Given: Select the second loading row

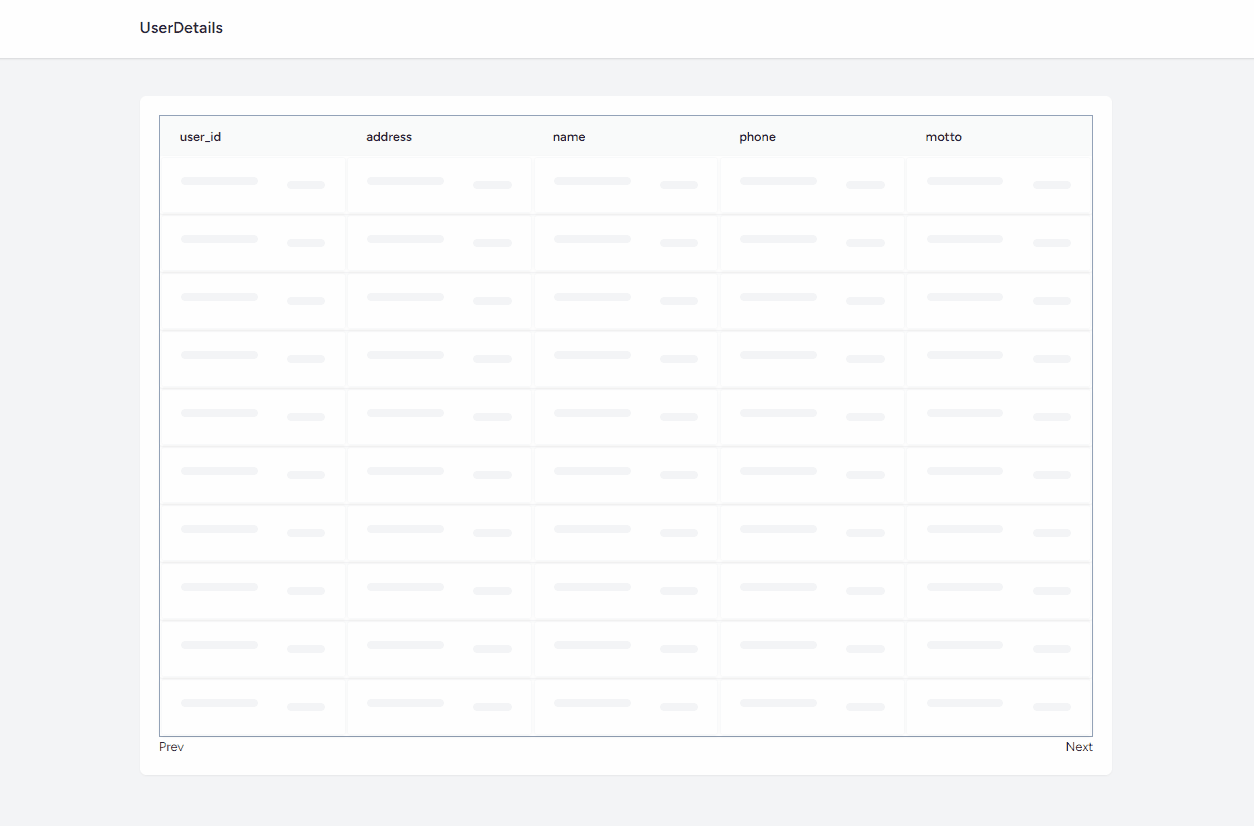Looking at the screenshot, I should [625, 243].
